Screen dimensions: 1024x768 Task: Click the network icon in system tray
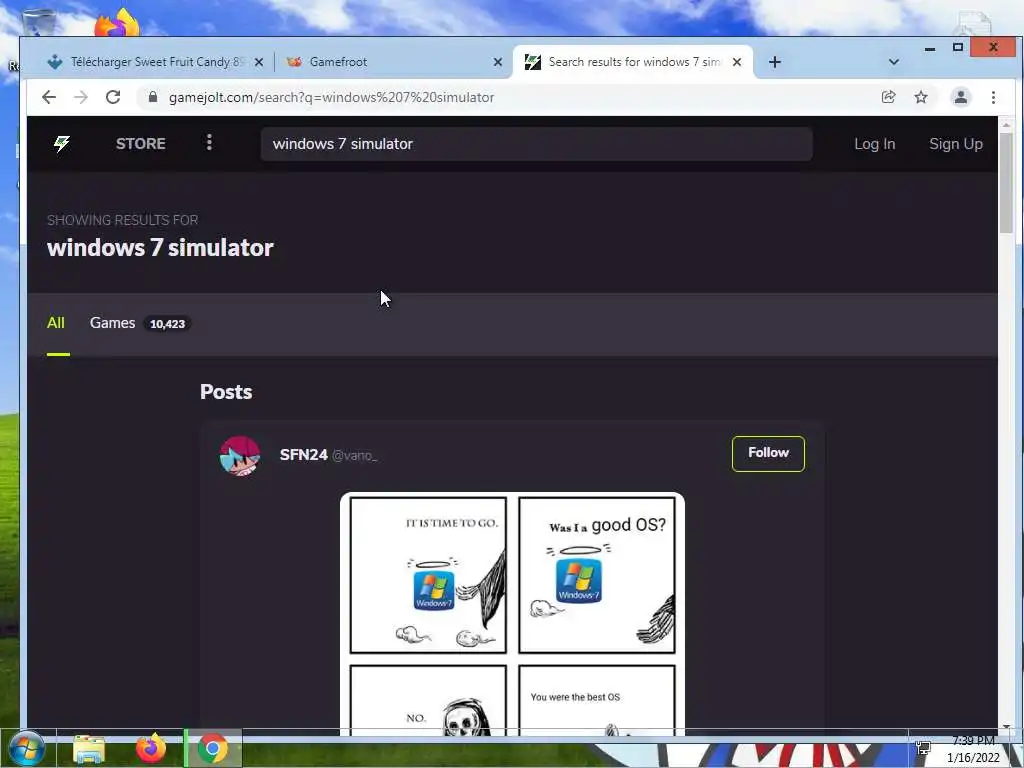(923, 748)
